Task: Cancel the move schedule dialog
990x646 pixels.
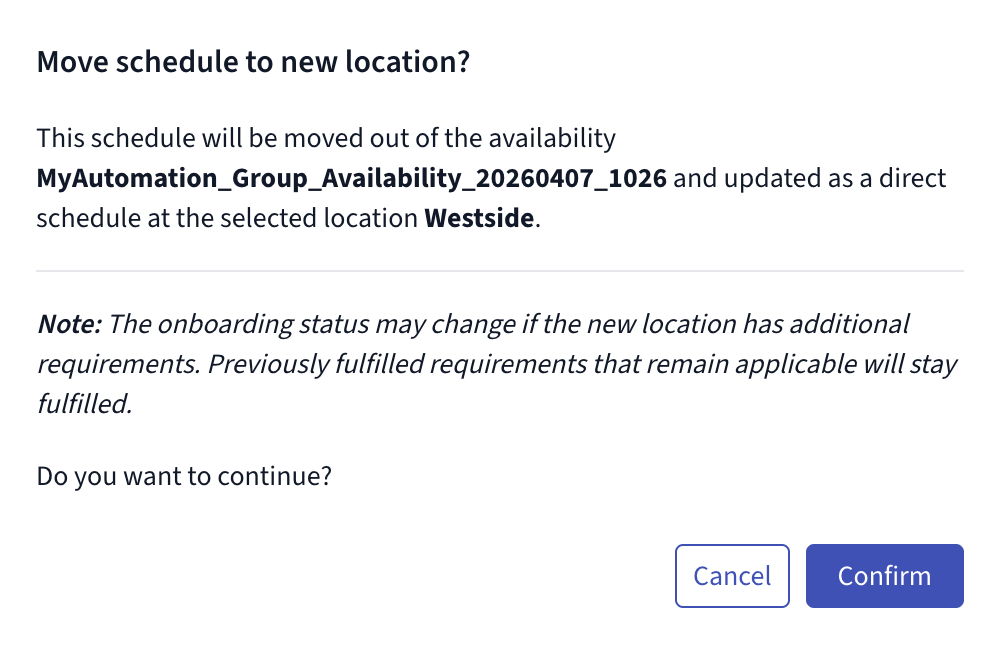Action: 732,576
